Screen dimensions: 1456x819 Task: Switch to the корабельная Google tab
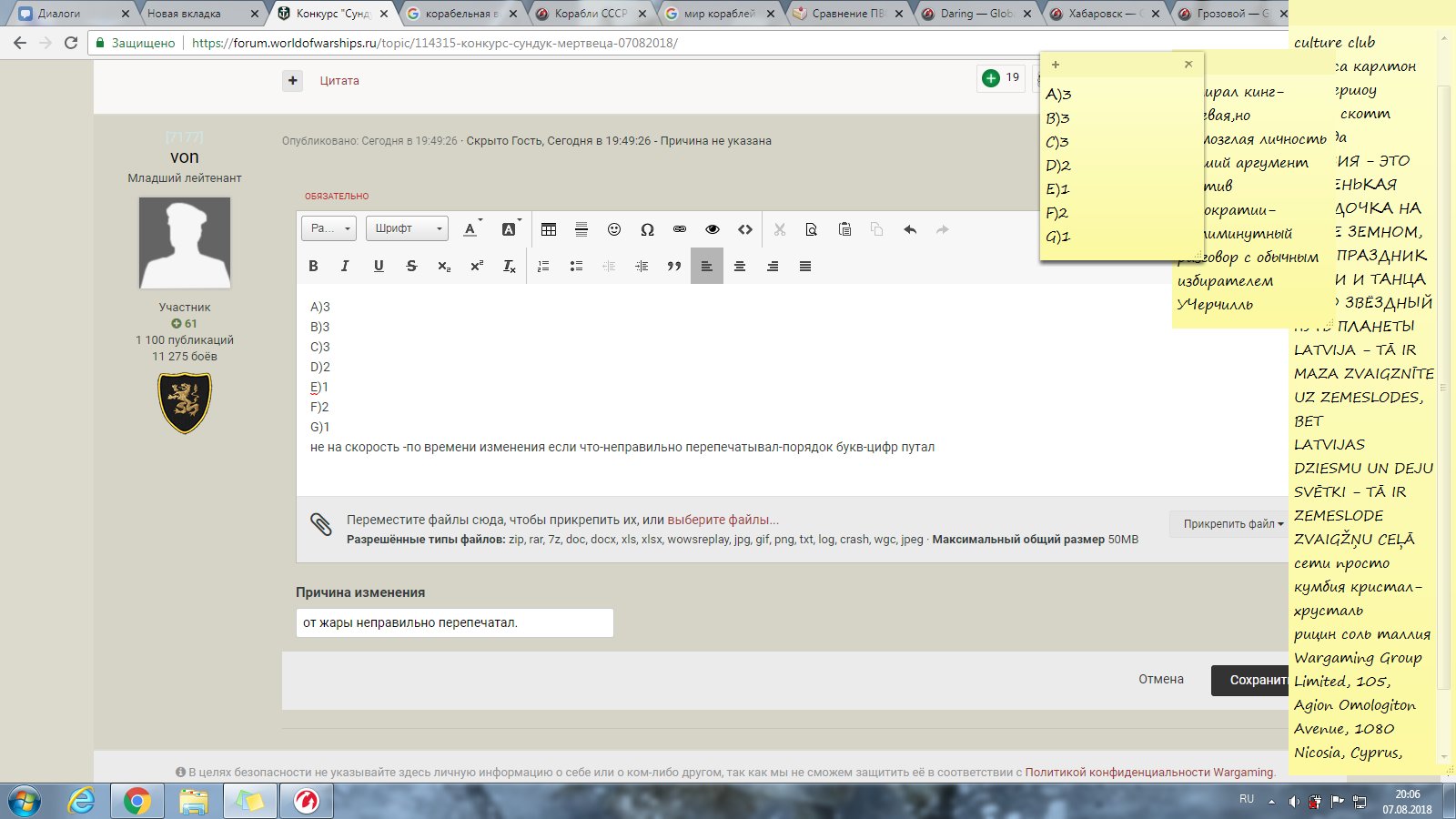click(x=462, y=14)
